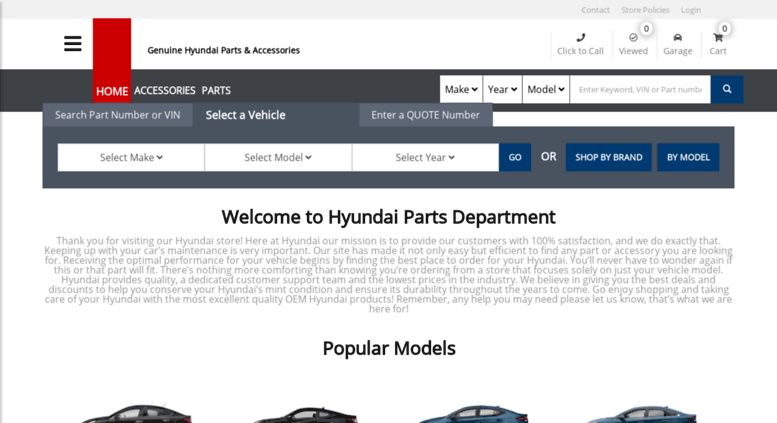Switch to Select a Vehicle tab
This screenshot has height=423, width=777.
pyautogui.click(x=245, y=115)
